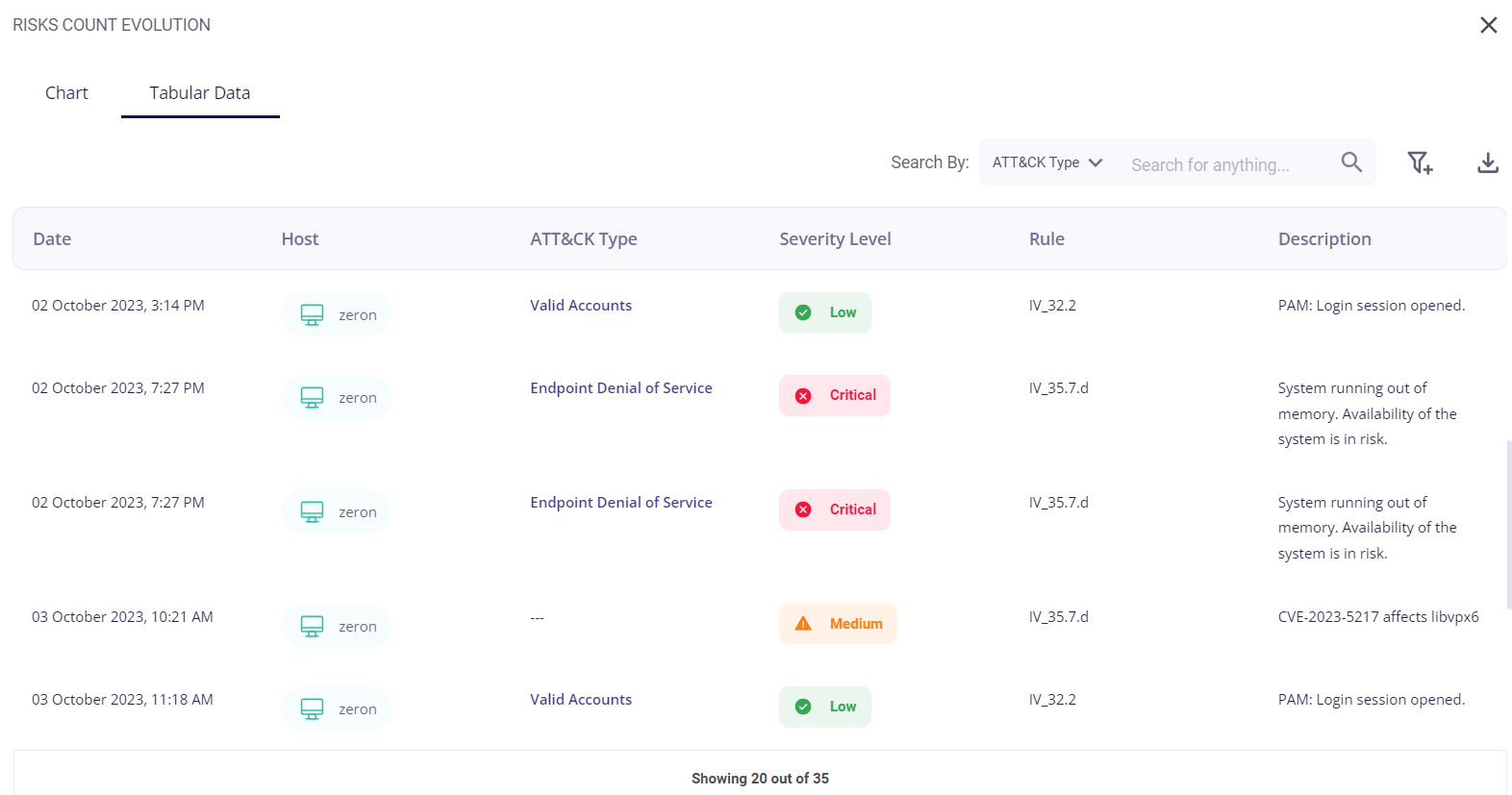Click the Search for anything input field

coord(1223,164)
